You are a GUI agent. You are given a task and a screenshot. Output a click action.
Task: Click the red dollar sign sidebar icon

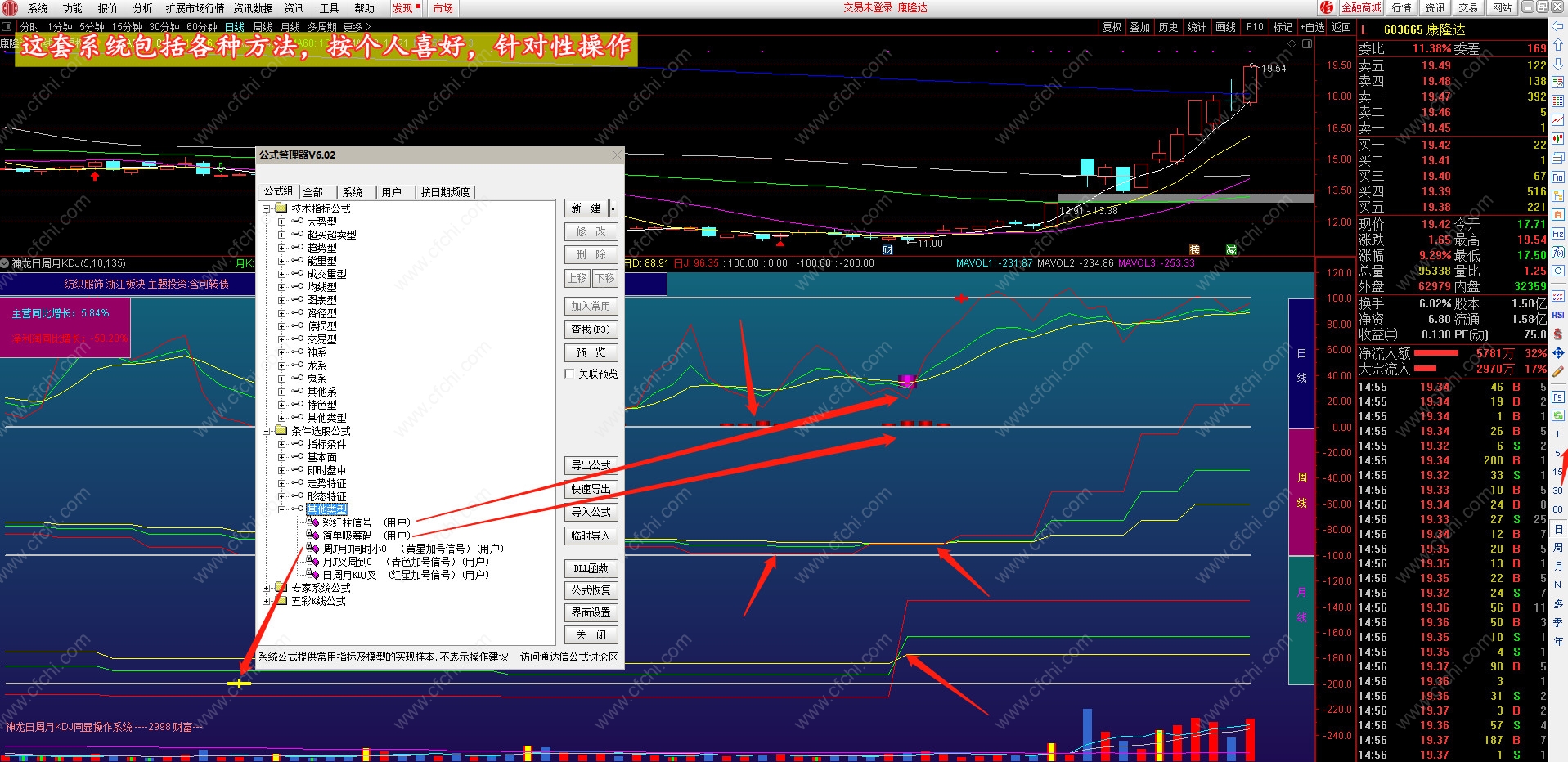1558,334
